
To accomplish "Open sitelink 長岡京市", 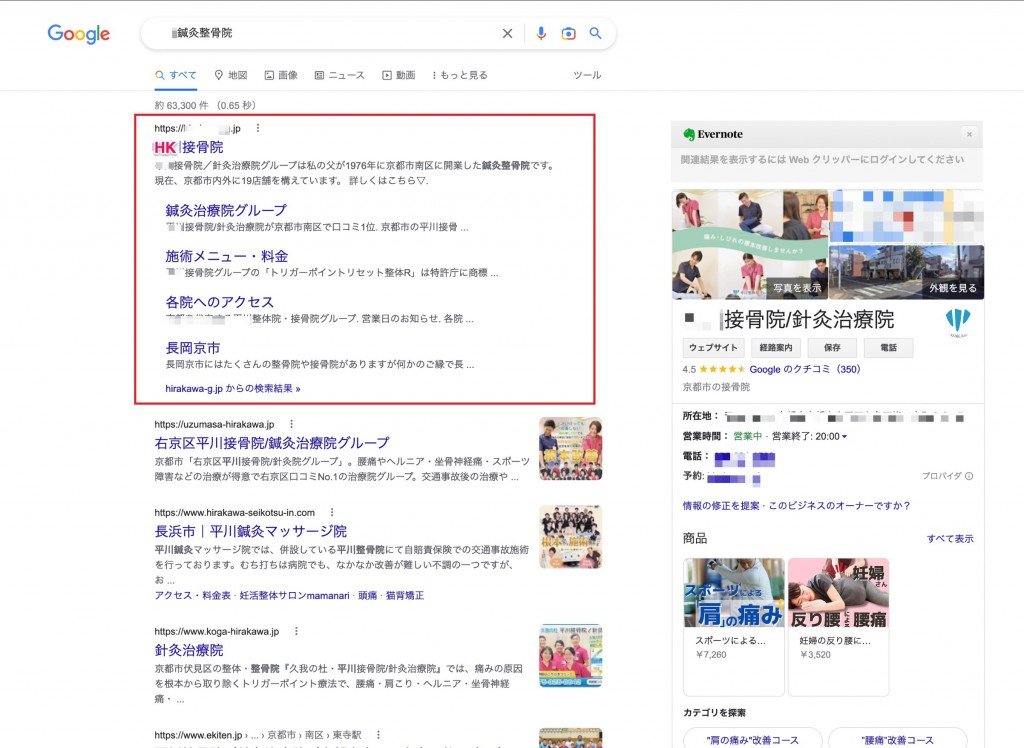I will (193, 348).
